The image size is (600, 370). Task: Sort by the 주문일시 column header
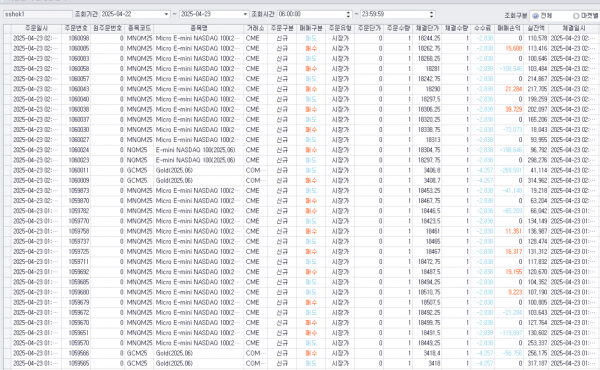(36, 28)
